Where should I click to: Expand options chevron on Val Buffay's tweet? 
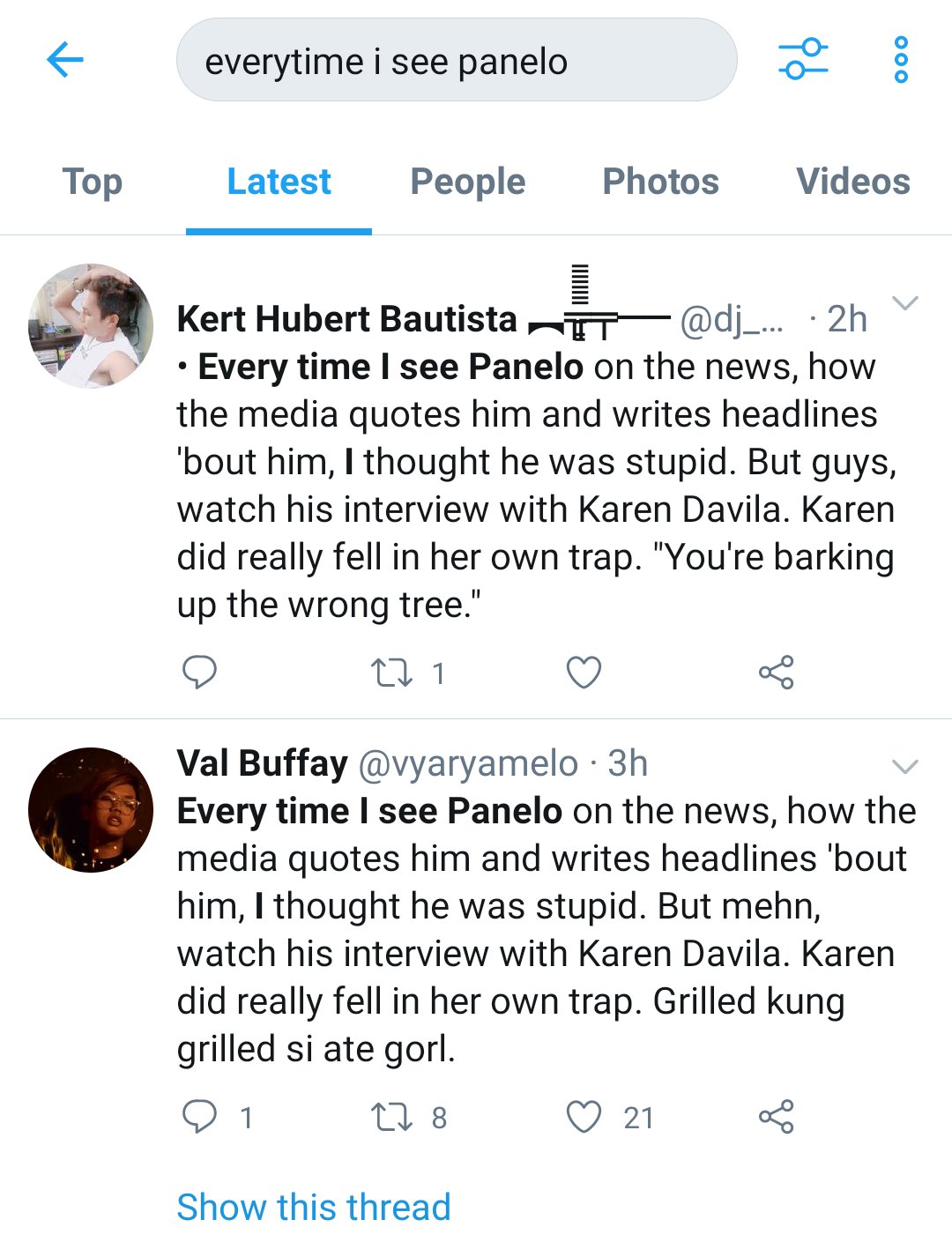click(905, 766)
